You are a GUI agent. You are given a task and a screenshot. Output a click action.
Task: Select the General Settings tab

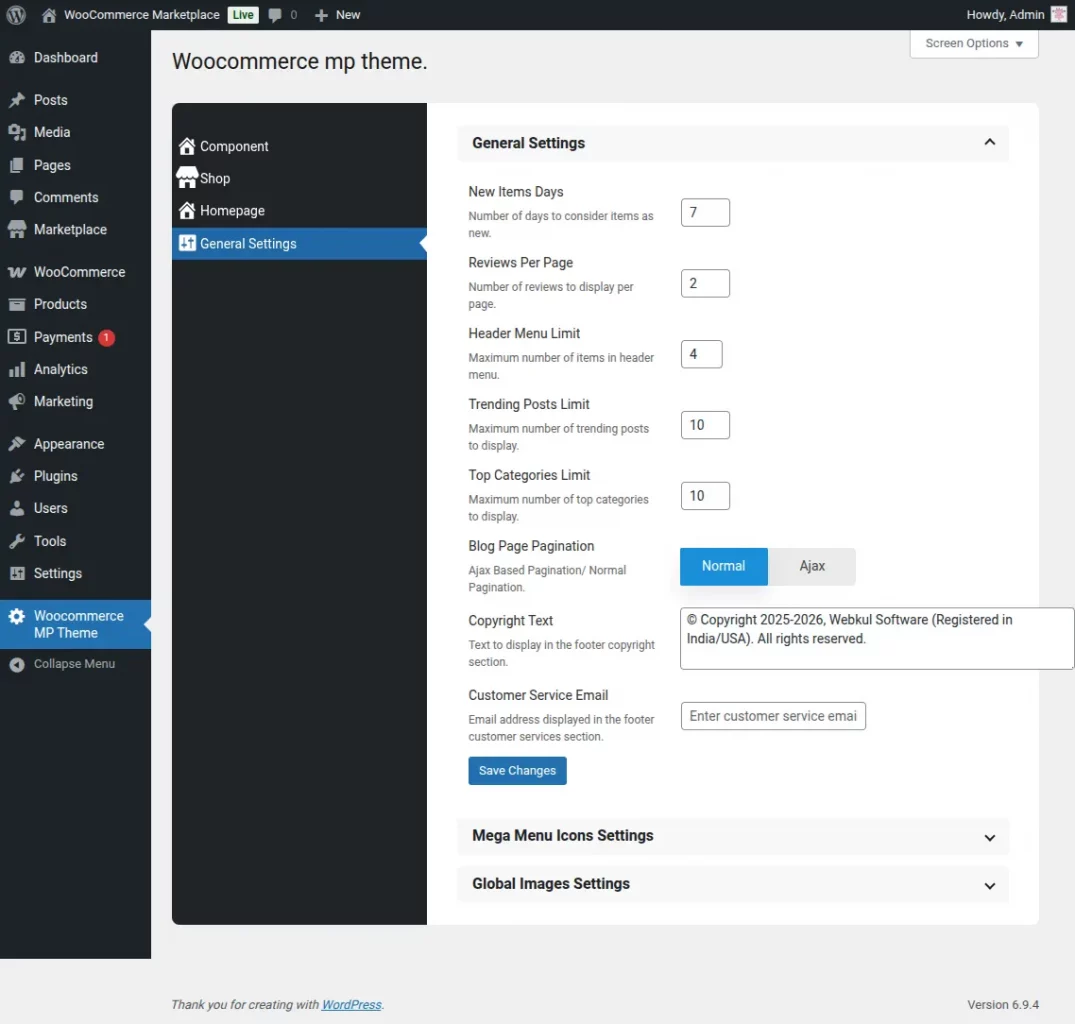point(299,243)
